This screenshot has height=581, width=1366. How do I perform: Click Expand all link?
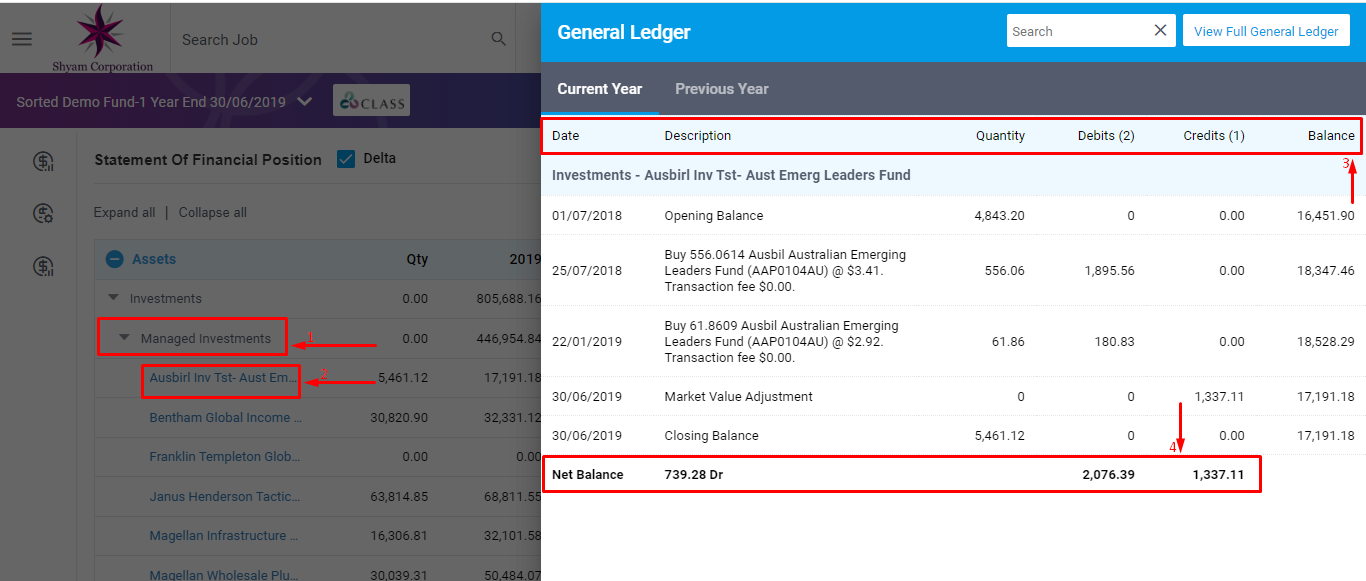tap(124, 212)
